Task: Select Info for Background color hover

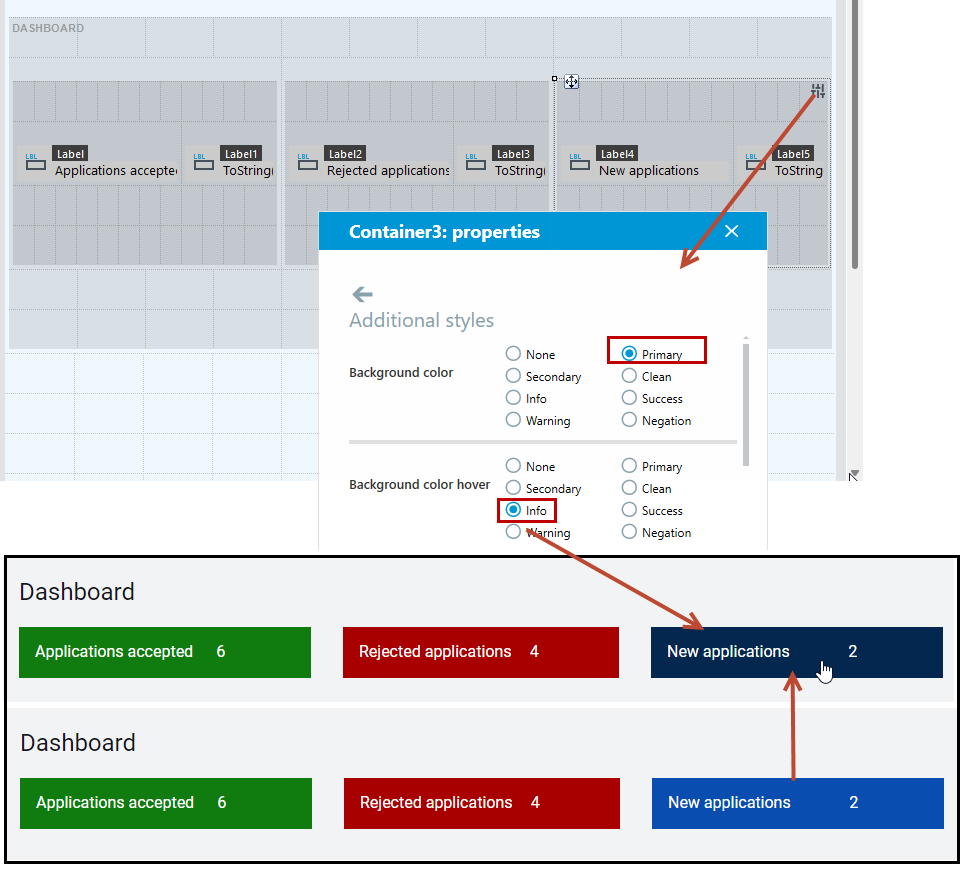Action: coord(513,510)
